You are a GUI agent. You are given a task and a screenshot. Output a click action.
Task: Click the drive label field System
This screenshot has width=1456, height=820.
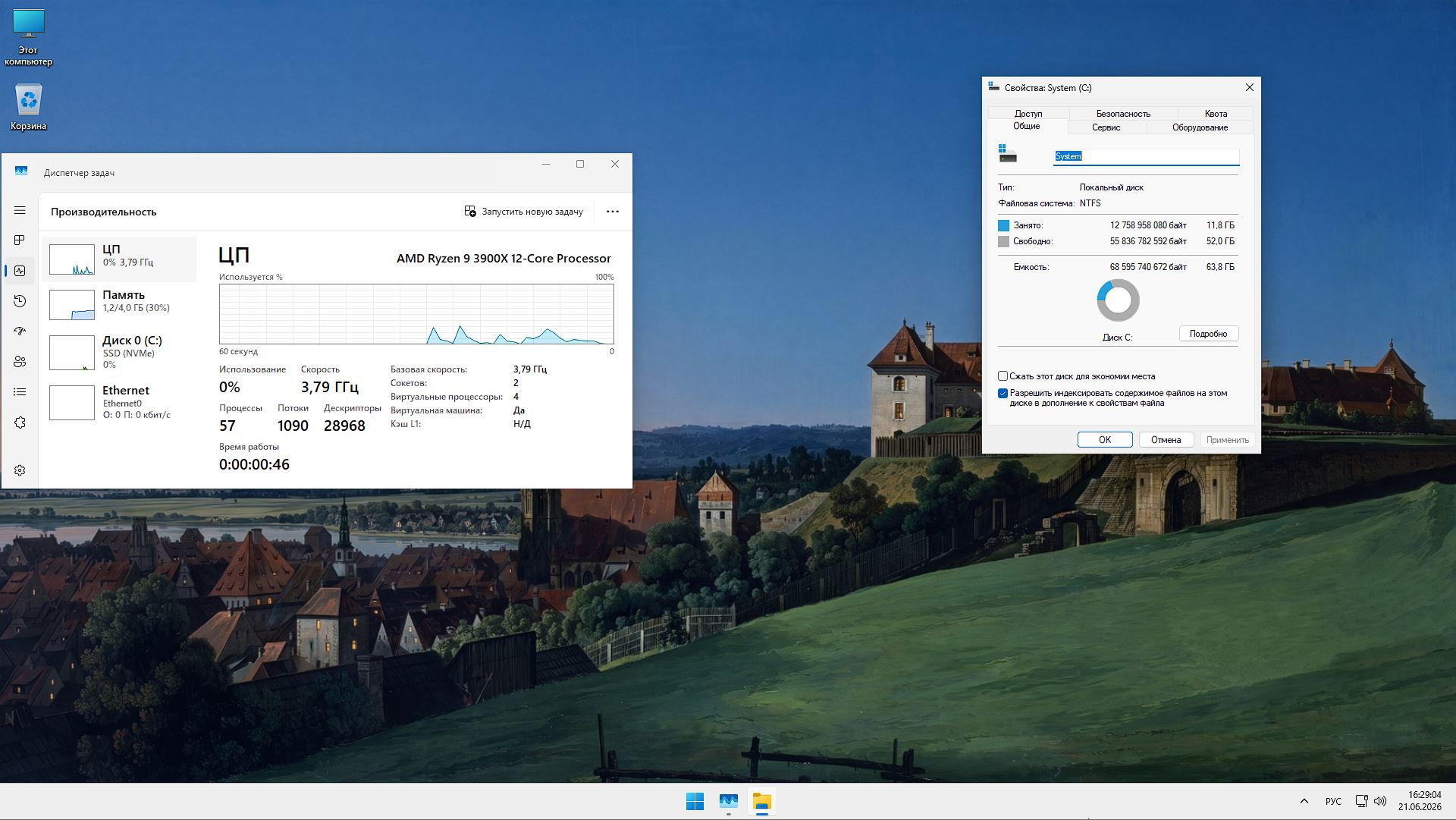(1146, 156)
